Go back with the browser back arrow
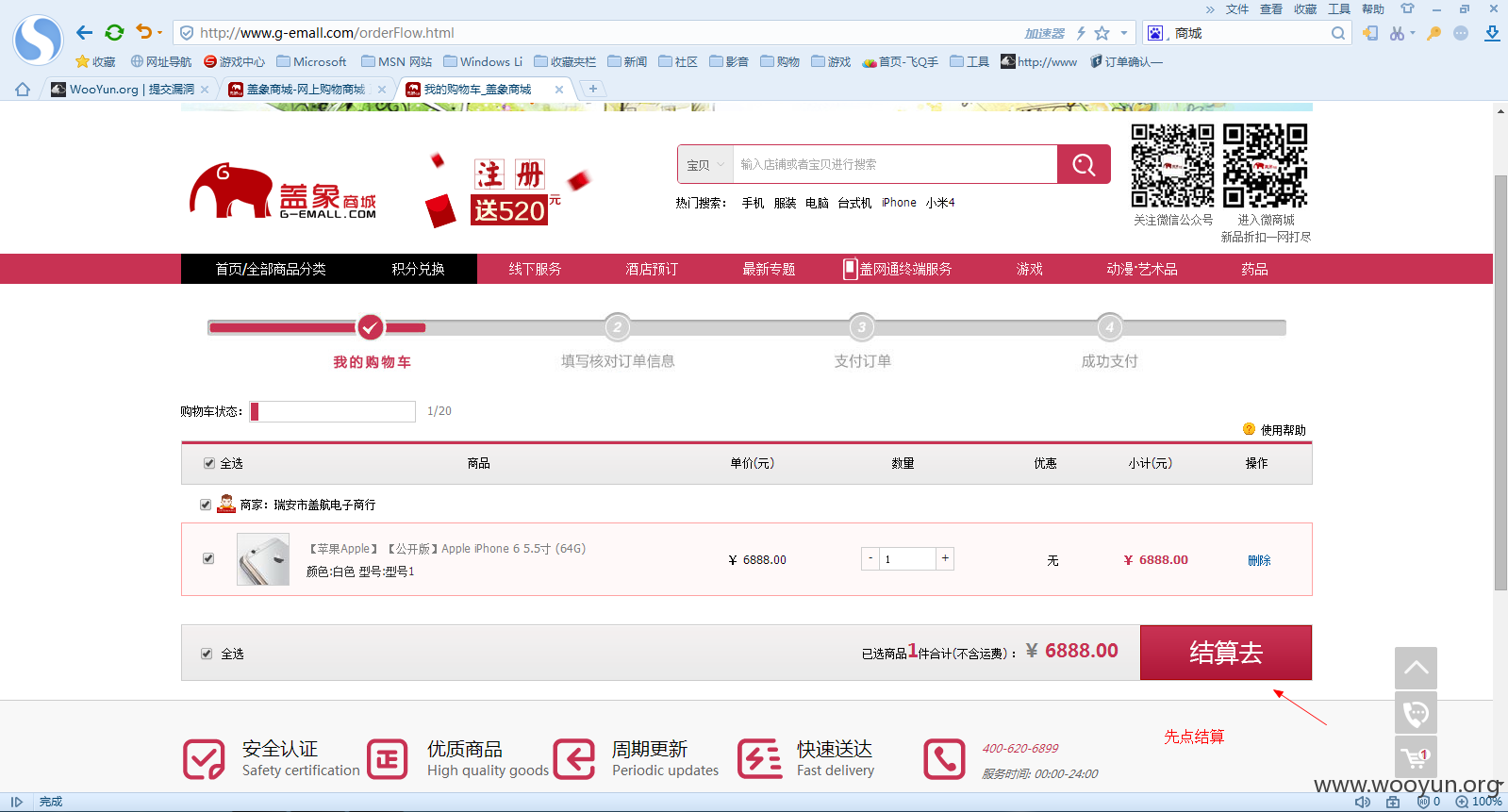1508x812 pixels. (85, 33)
